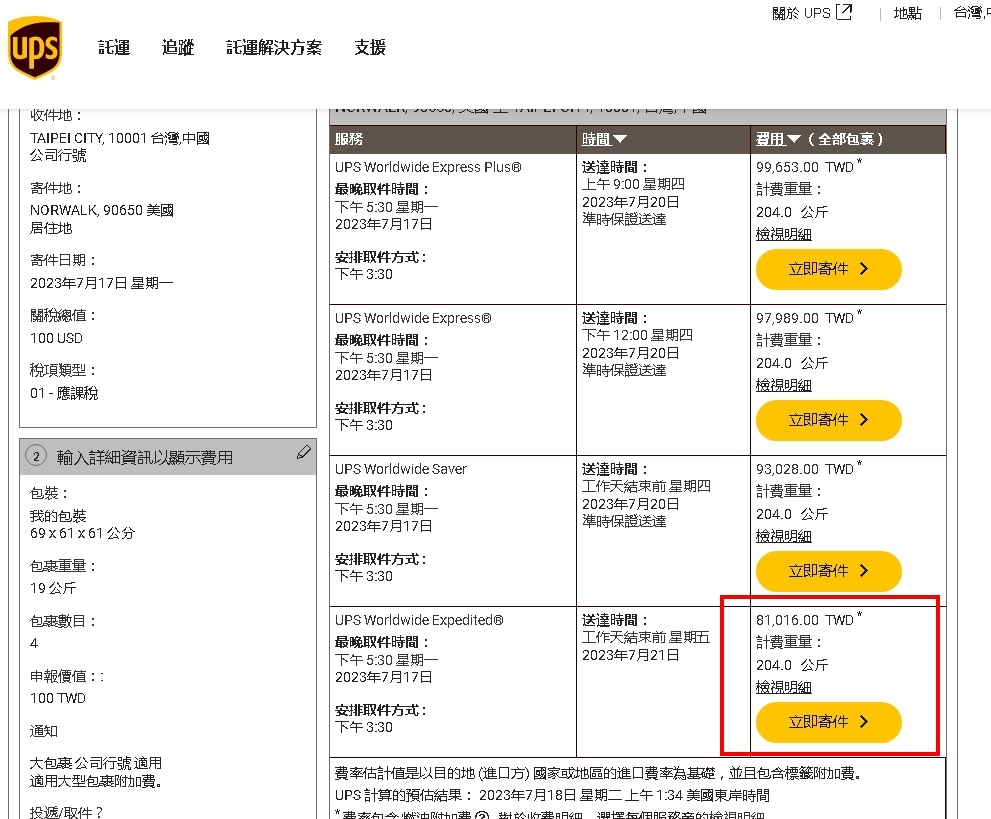Viewport: 991px width, 819px height.
Task: Select the 81,016.00 TWD price
Action: point(805,620)
